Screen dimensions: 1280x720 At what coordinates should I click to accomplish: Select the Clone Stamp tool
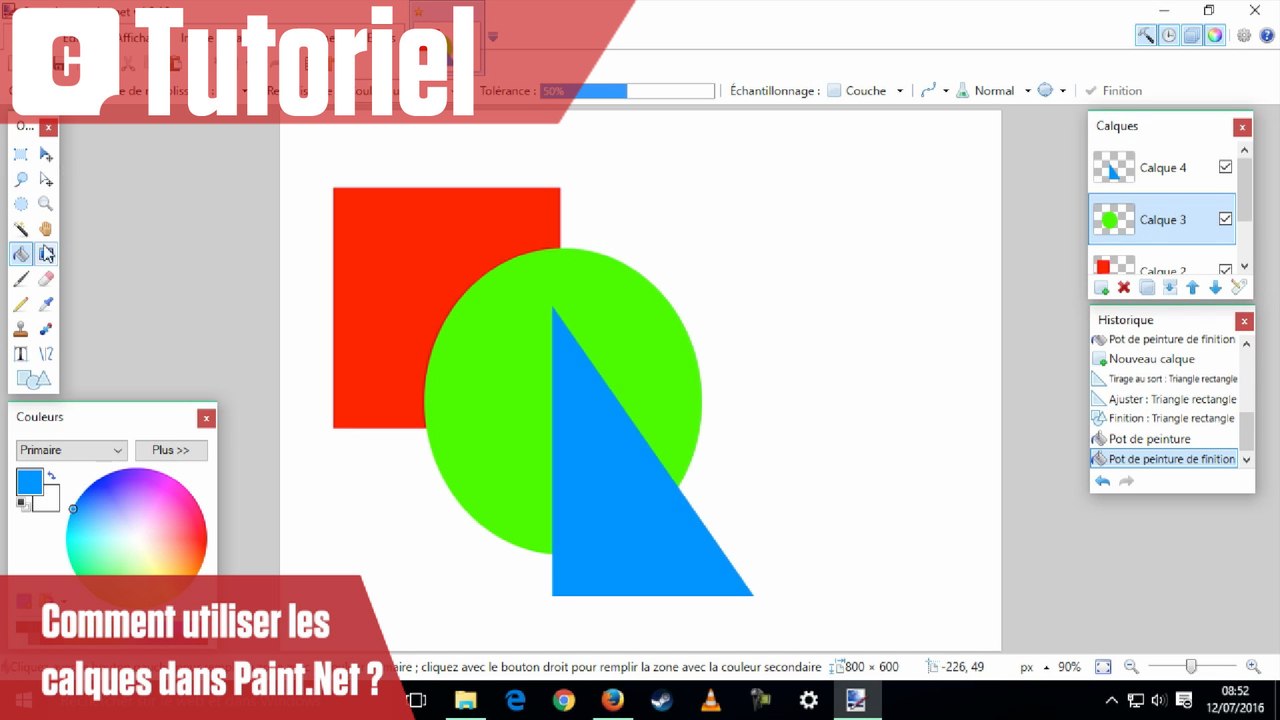(20, 329)
